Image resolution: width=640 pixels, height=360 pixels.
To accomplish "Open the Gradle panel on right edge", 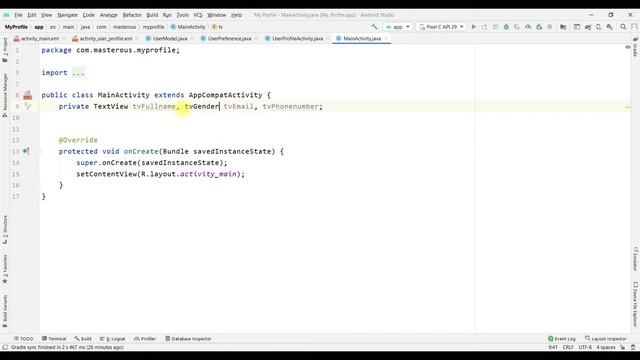I will pos(636,47).
